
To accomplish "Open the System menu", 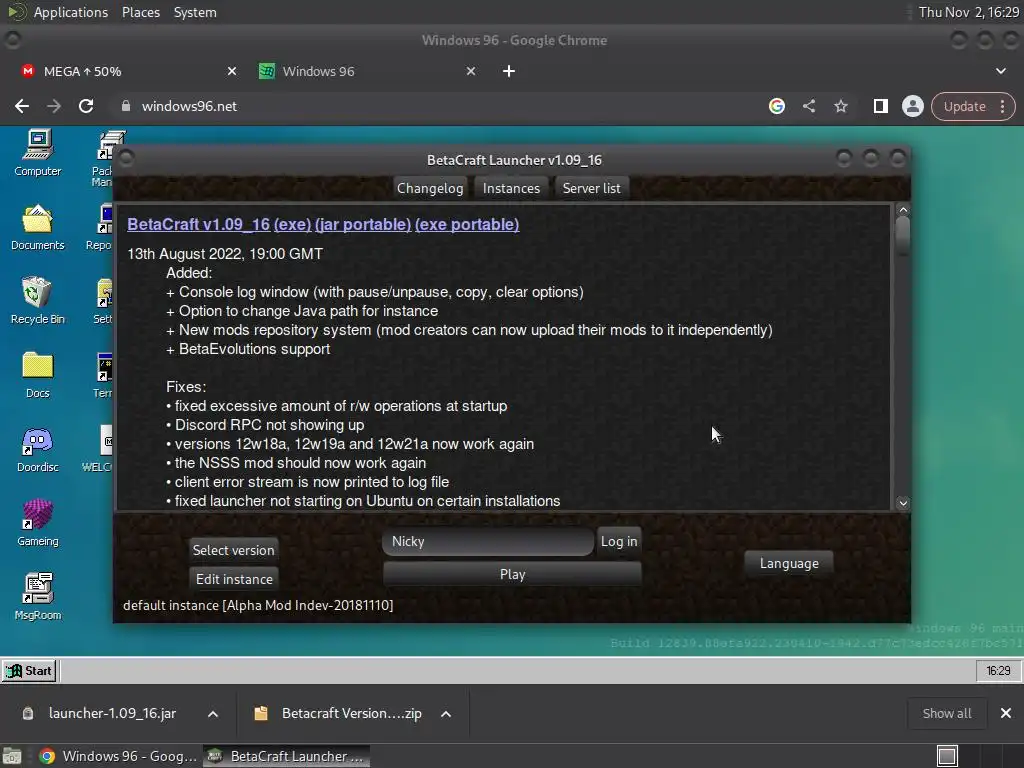I will (x=195, y=12).
